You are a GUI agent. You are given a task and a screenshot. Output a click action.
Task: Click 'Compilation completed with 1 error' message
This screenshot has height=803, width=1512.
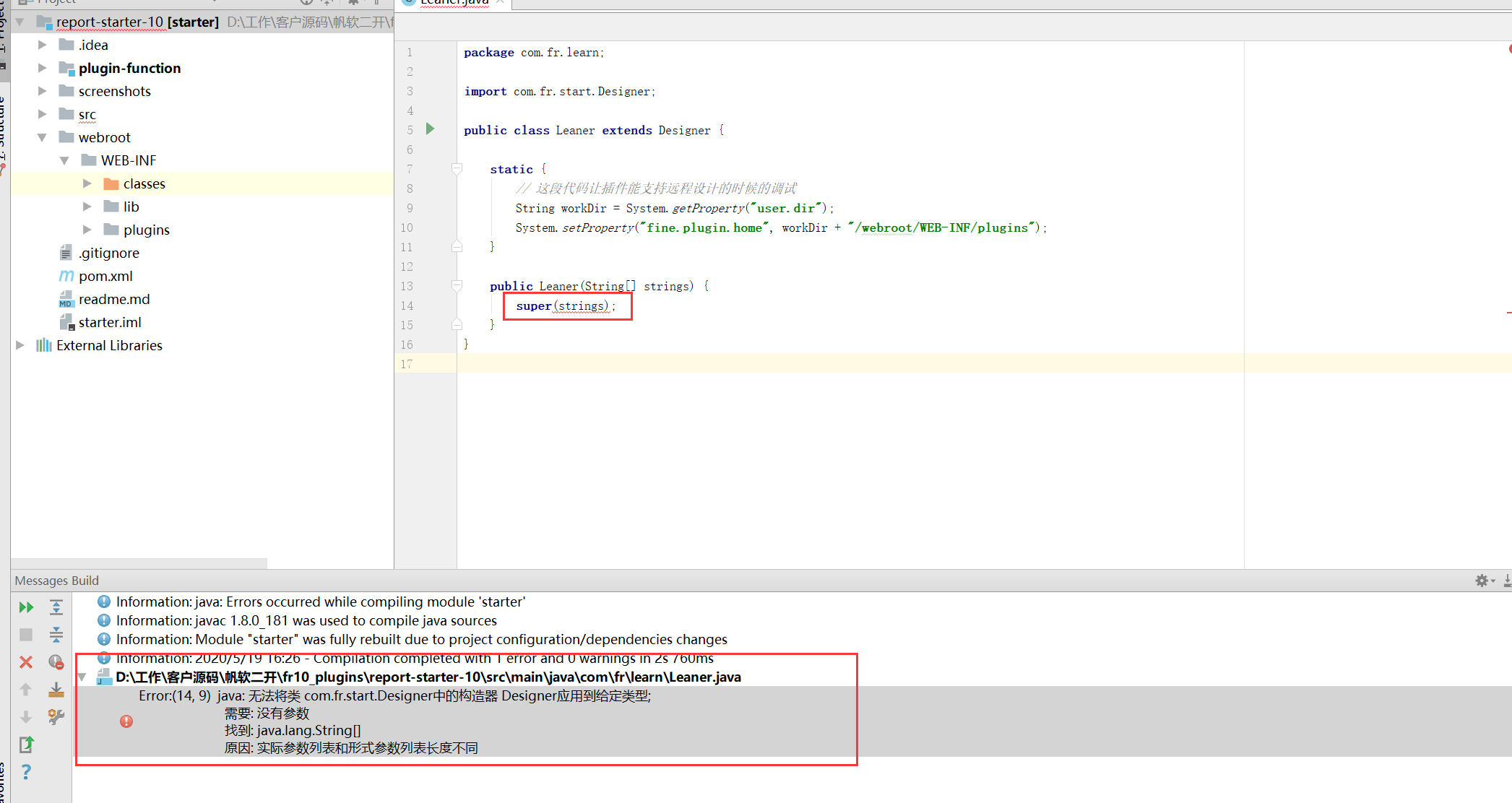click(x=415, y=659)
